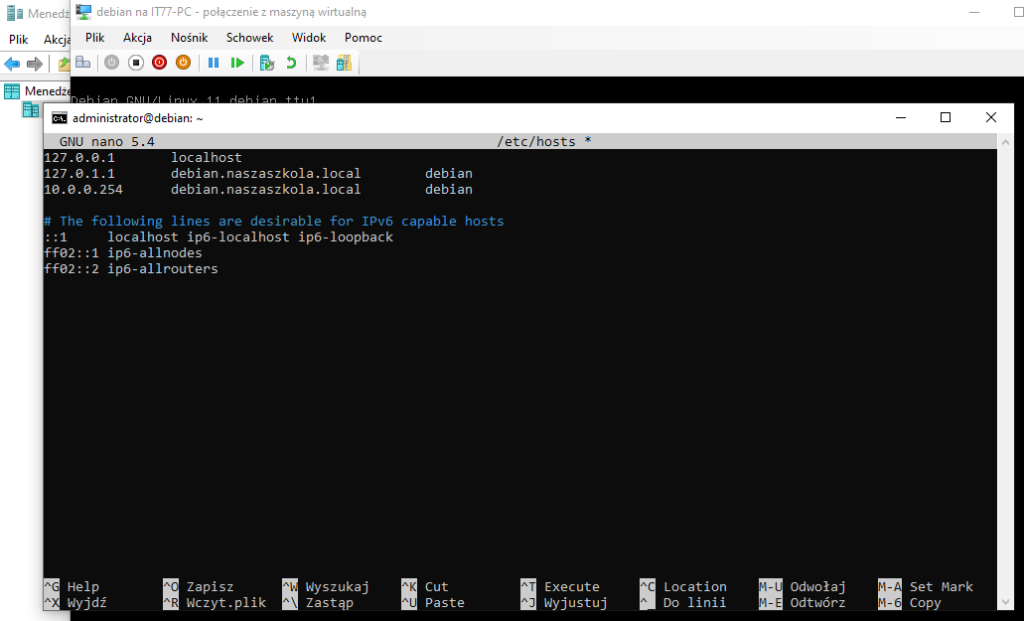Screen dimensions: 1024x621
Task: Open the Pomoc menu
Action: 363,37
